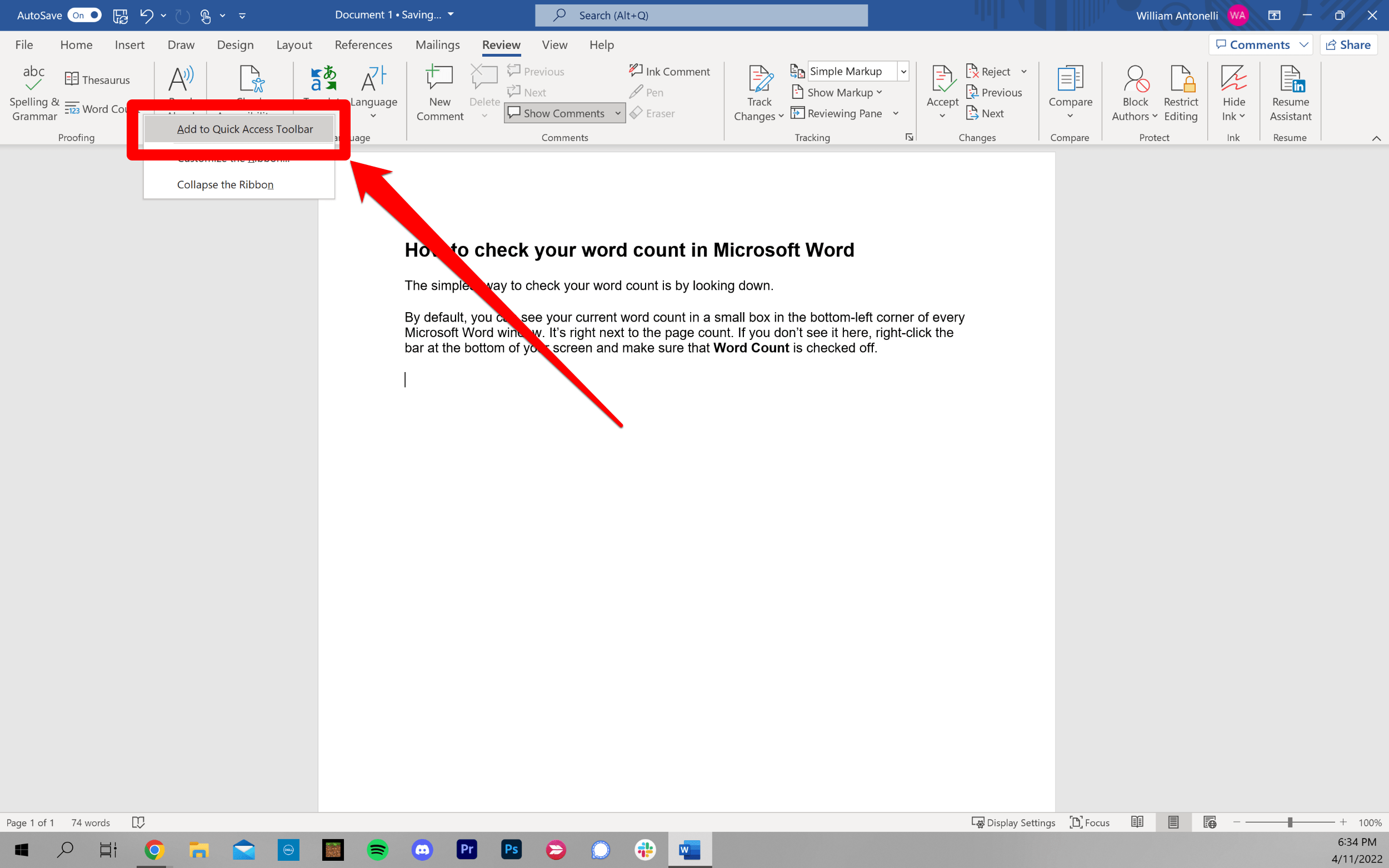This screenshot has height=868, width=1389.
Task: Toggle the Show Comments button
Action: click(556, 113)
